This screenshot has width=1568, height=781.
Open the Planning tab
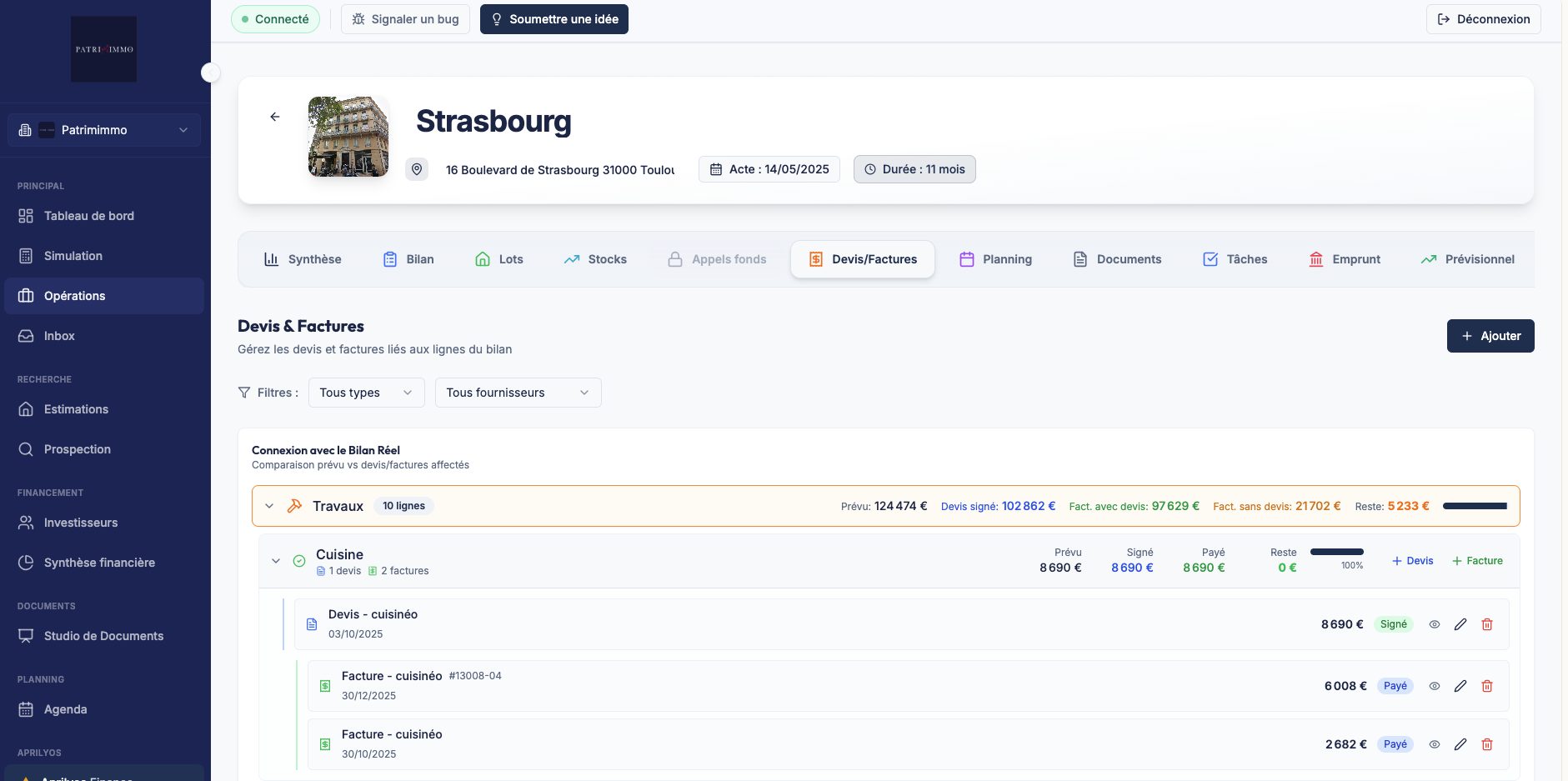[x=995, y=259]
